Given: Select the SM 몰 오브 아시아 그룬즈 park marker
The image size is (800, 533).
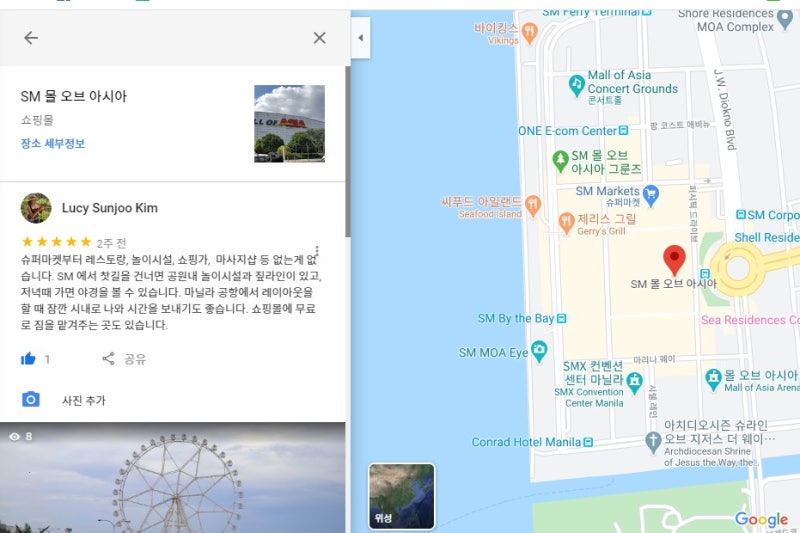Looking at the screenshot, I should tap(560, 161).
